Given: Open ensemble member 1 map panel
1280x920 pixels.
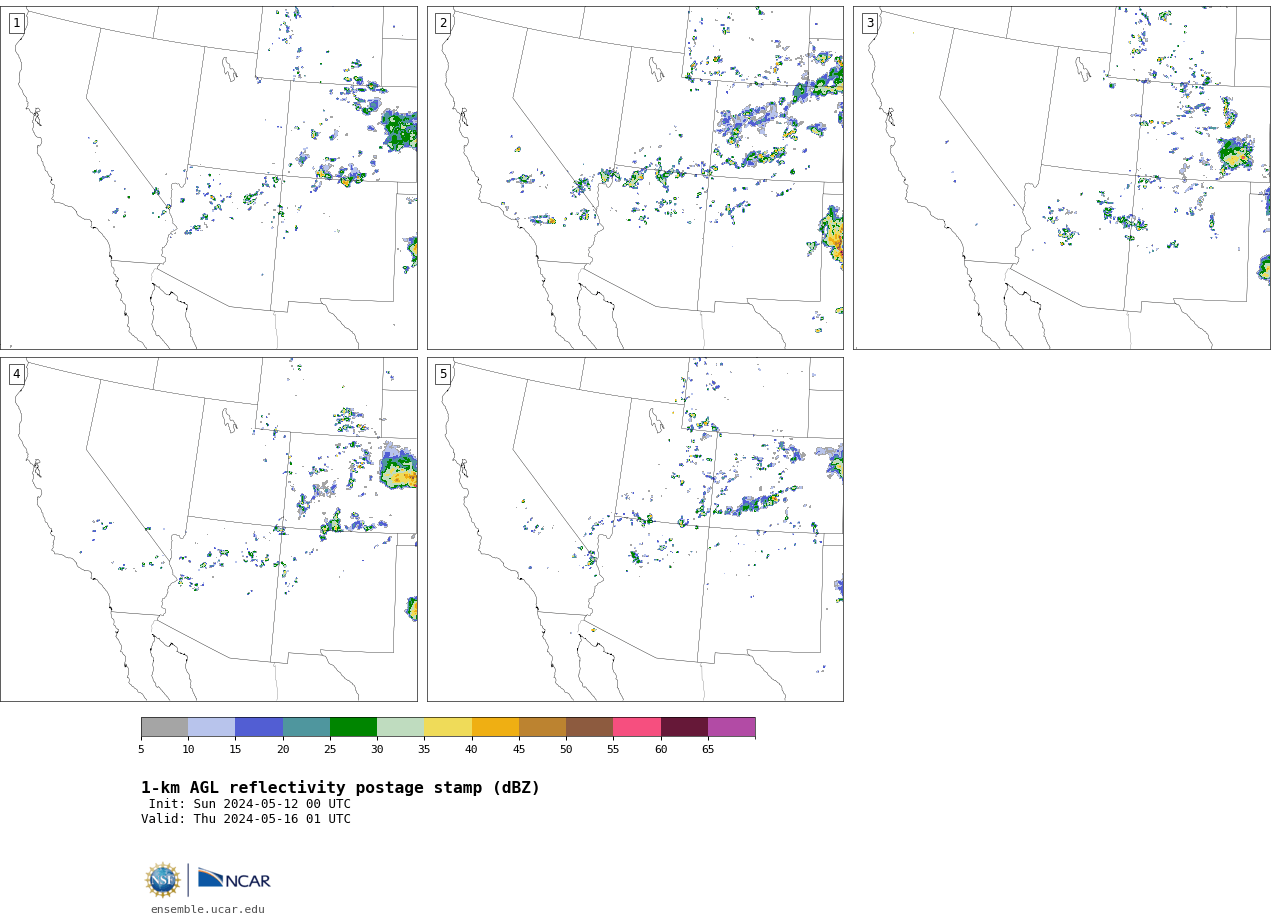Looking at the screenshot, I should tap(209, 178).
